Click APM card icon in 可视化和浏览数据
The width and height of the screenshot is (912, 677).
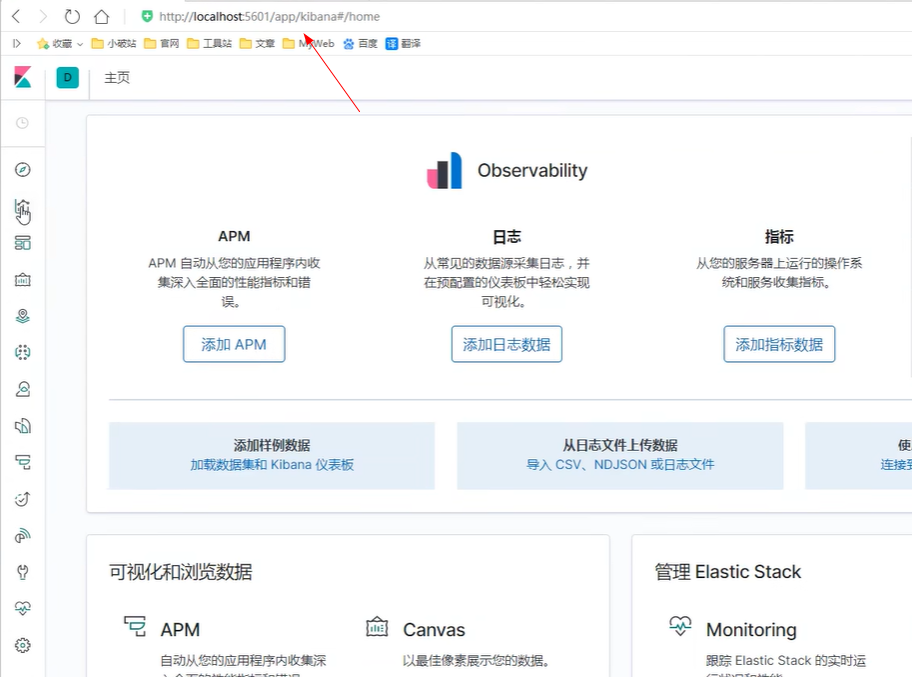coord(135,626)
